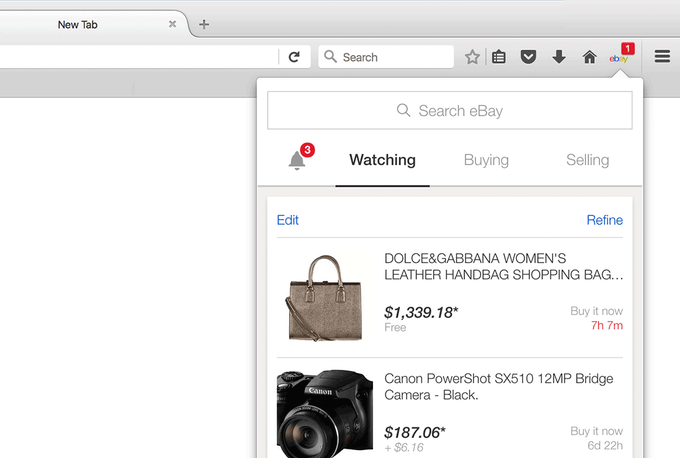Click the + $6.16 shipping cost
The image size is (680, 458).
click(x=404, y=448)
